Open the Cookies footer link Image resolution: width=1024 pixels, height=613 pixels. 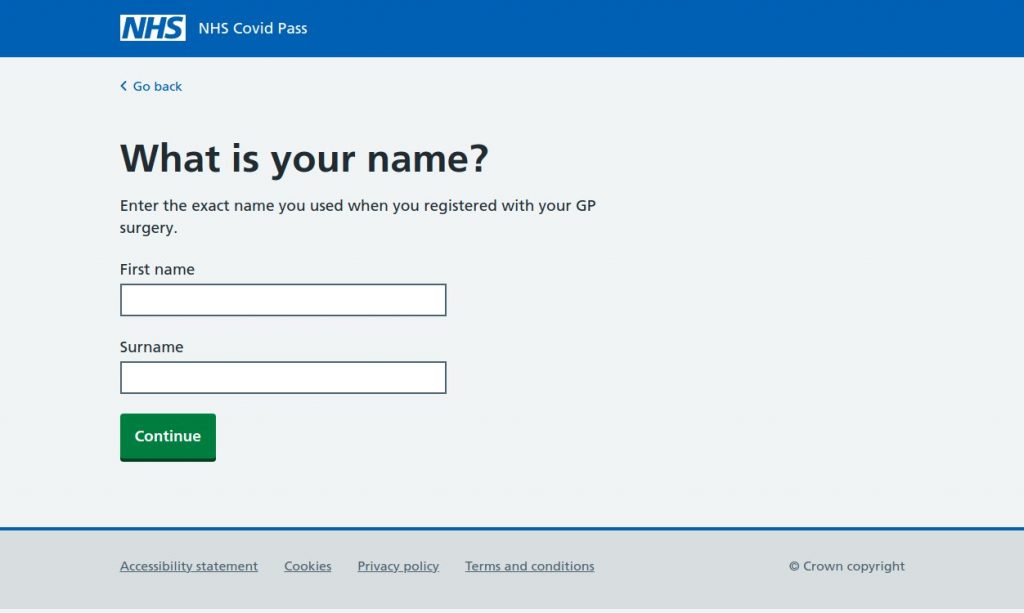[x=308, y=566]
